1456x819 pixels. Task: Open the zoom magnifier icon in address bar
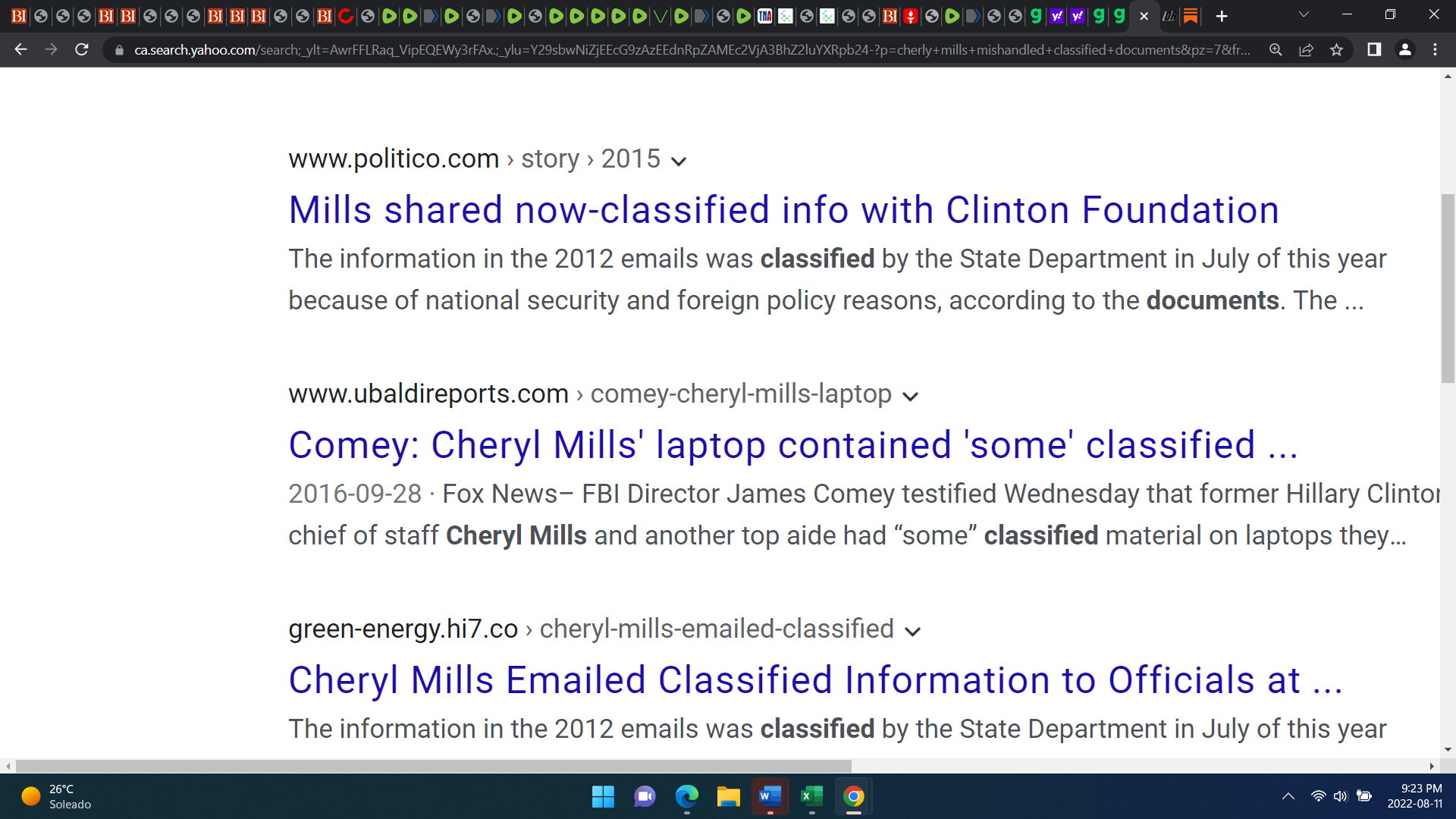pyautogui.click(x=1276, y=50)
